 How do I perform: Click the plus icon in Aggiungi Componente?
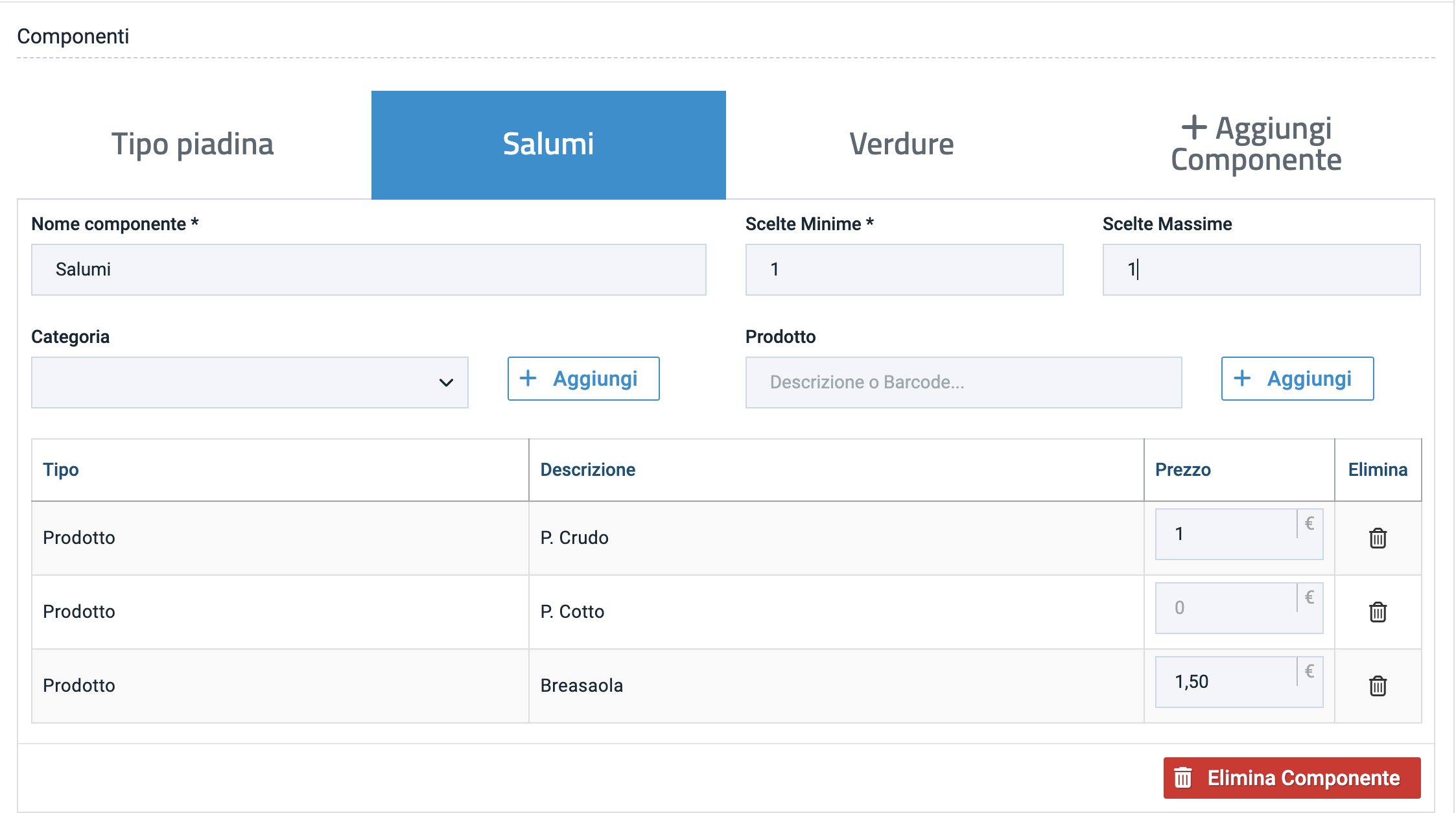pos(1193,128)
